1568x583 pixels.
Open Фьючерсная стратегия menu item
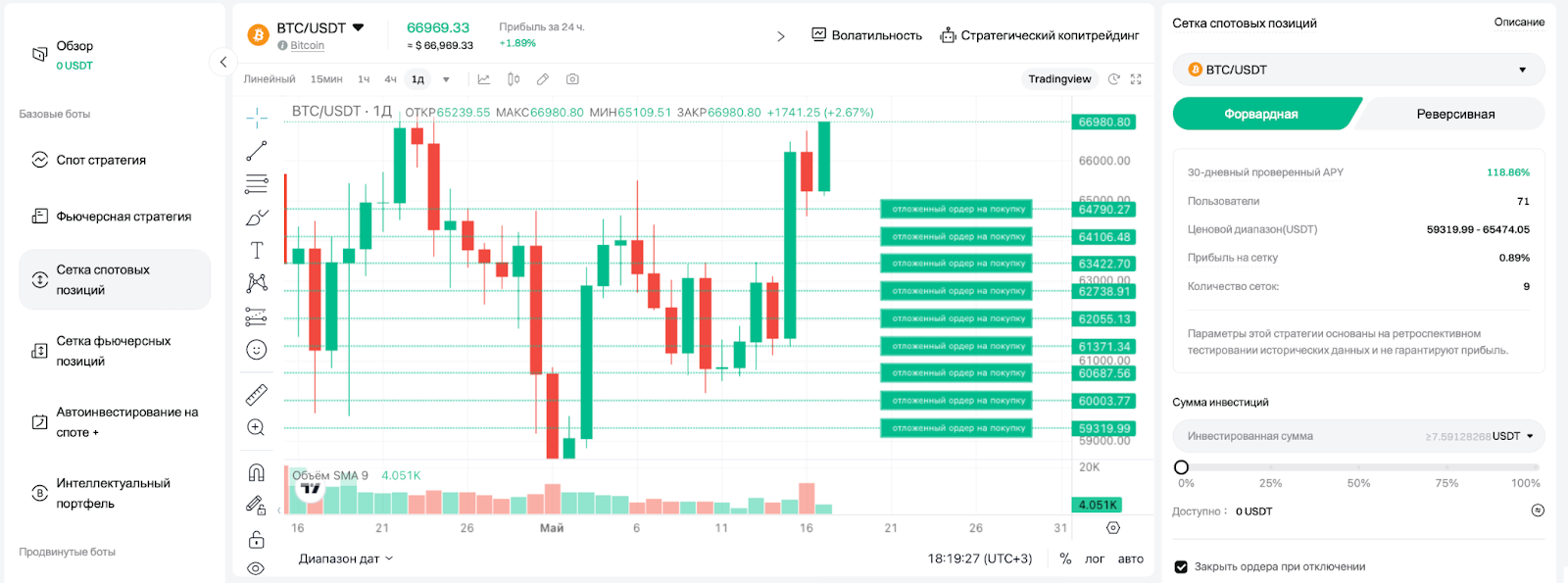point(115,217)
